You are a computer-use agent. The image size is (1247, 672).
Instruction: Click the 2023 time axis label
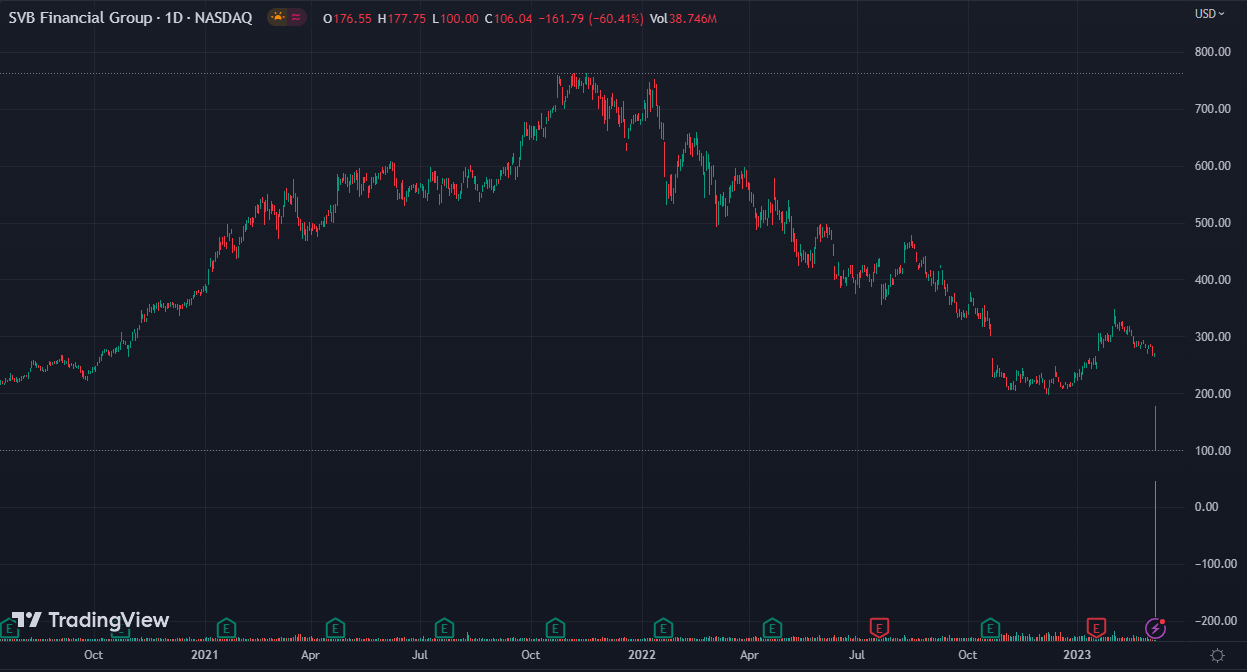(x=1077, y=656)
